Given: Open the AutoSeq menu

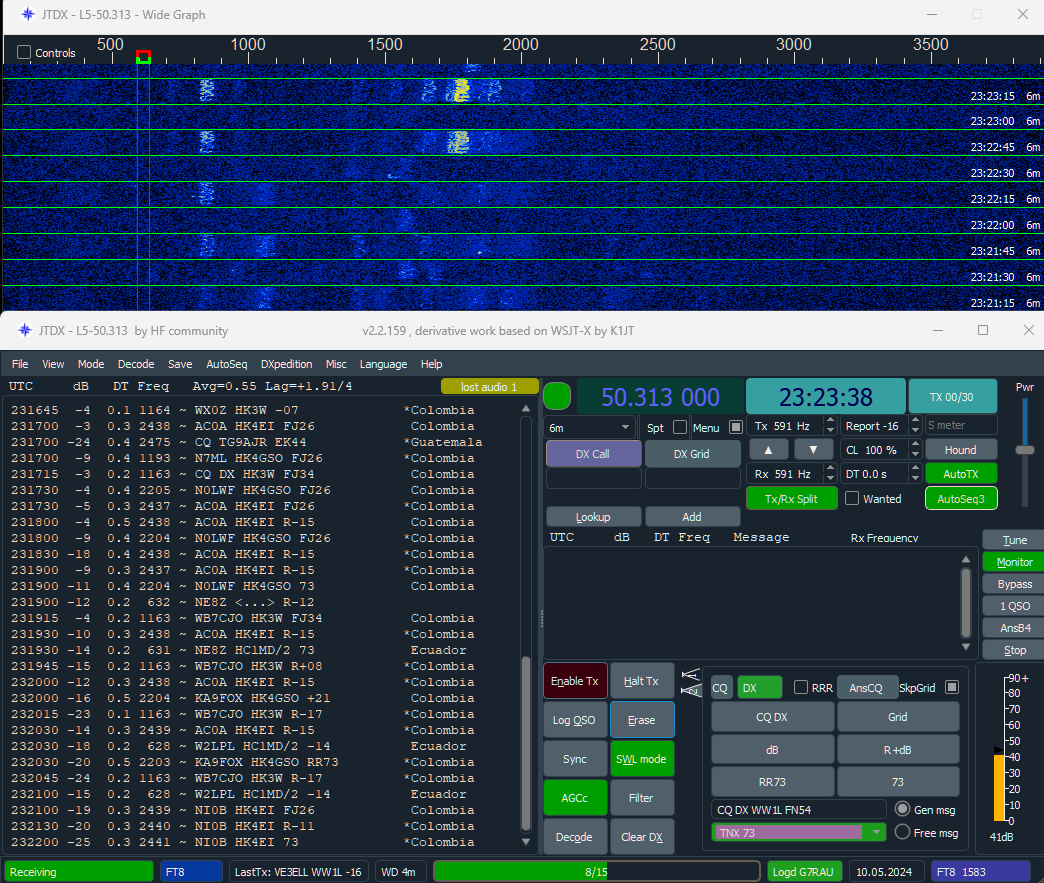Looking at the screenshot, I should click(x=226, y=364).
